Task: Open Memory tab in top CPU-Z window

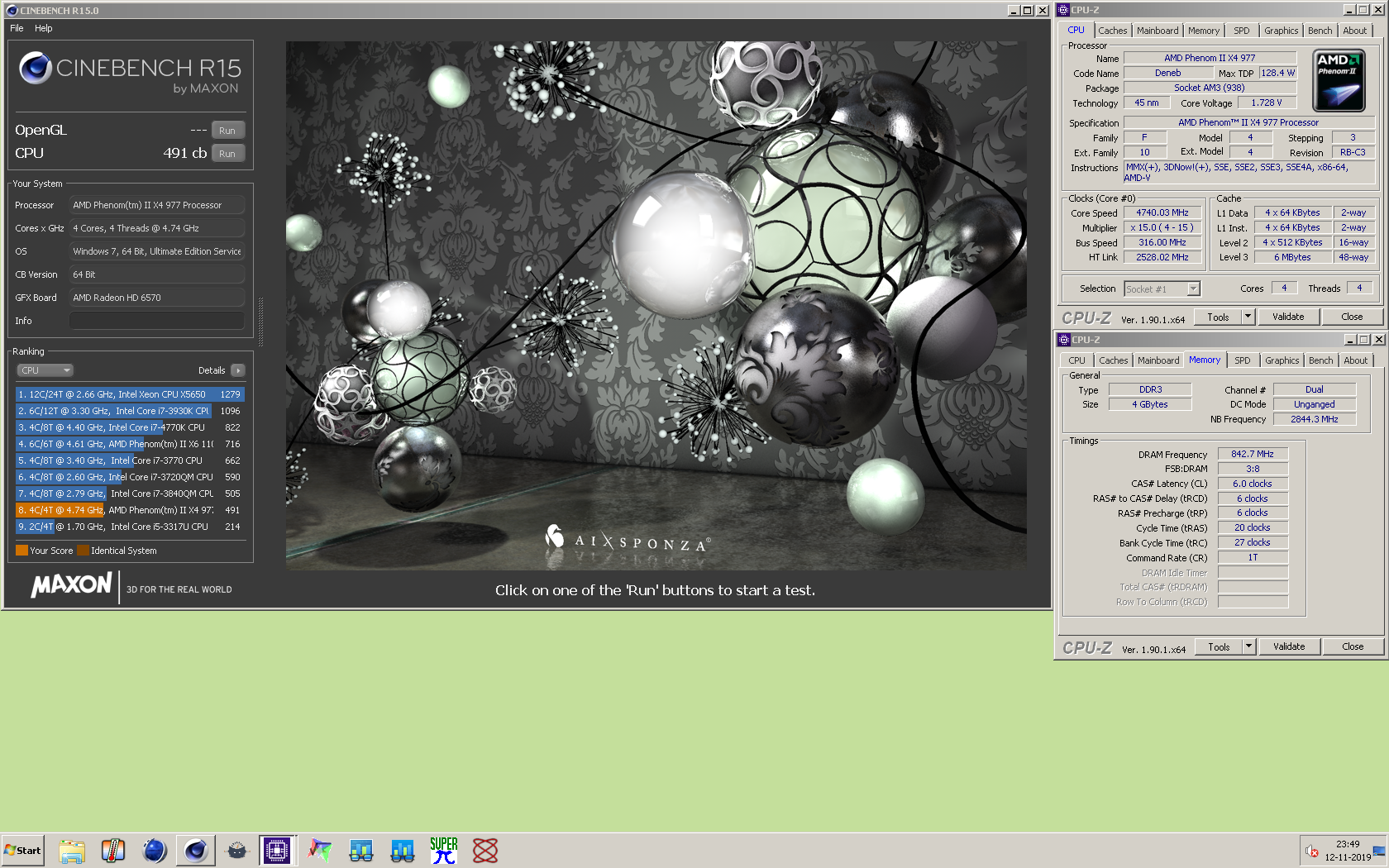Action: 1204,31
